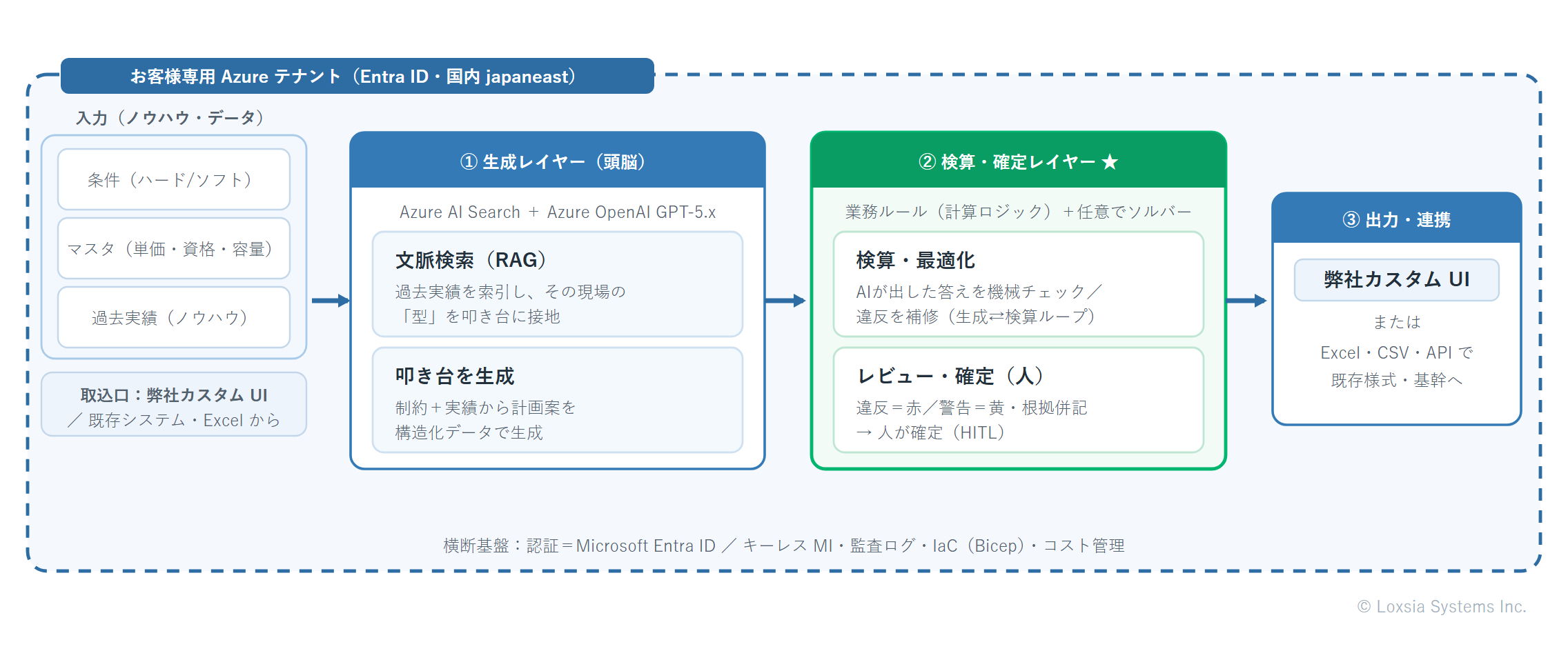Screen dimensions: 1568x651
Task: Click the 違反＝赤／警告＝黄・根拠併記 line
Action: [972, 408]
